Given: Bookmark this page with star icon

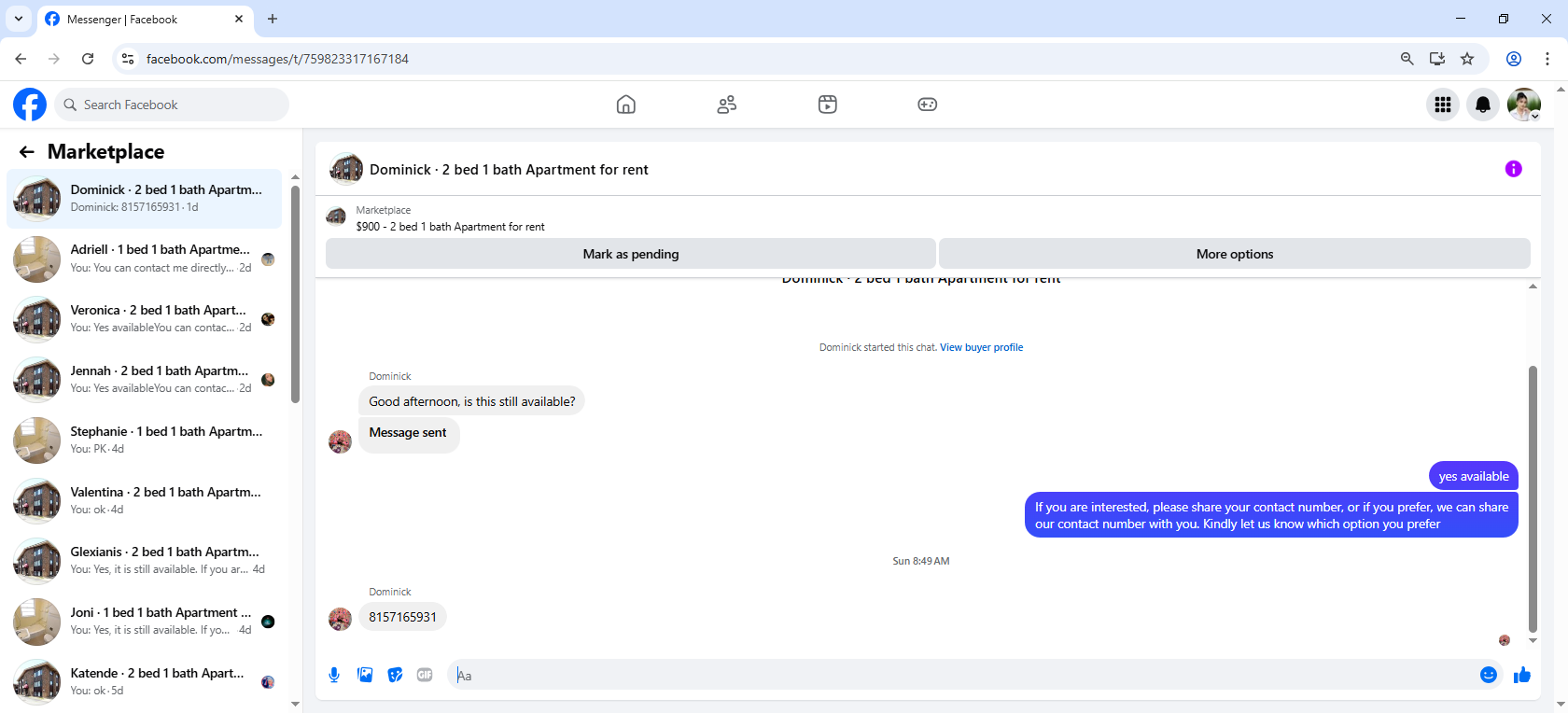Looking at the screenshot, I should tap(1467, 59).
